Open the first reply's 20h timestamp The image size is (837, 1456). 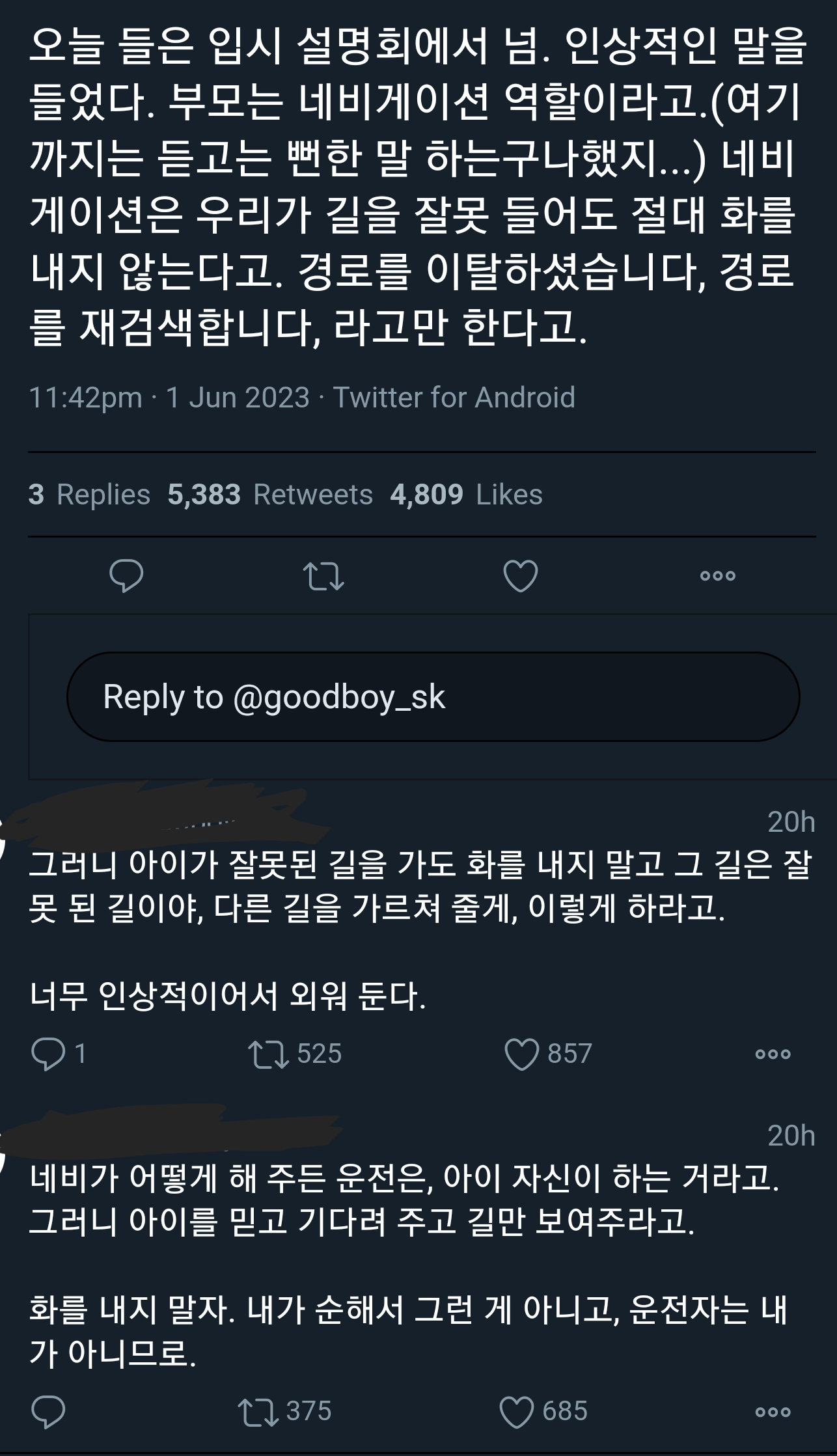[x=791, y=822]
